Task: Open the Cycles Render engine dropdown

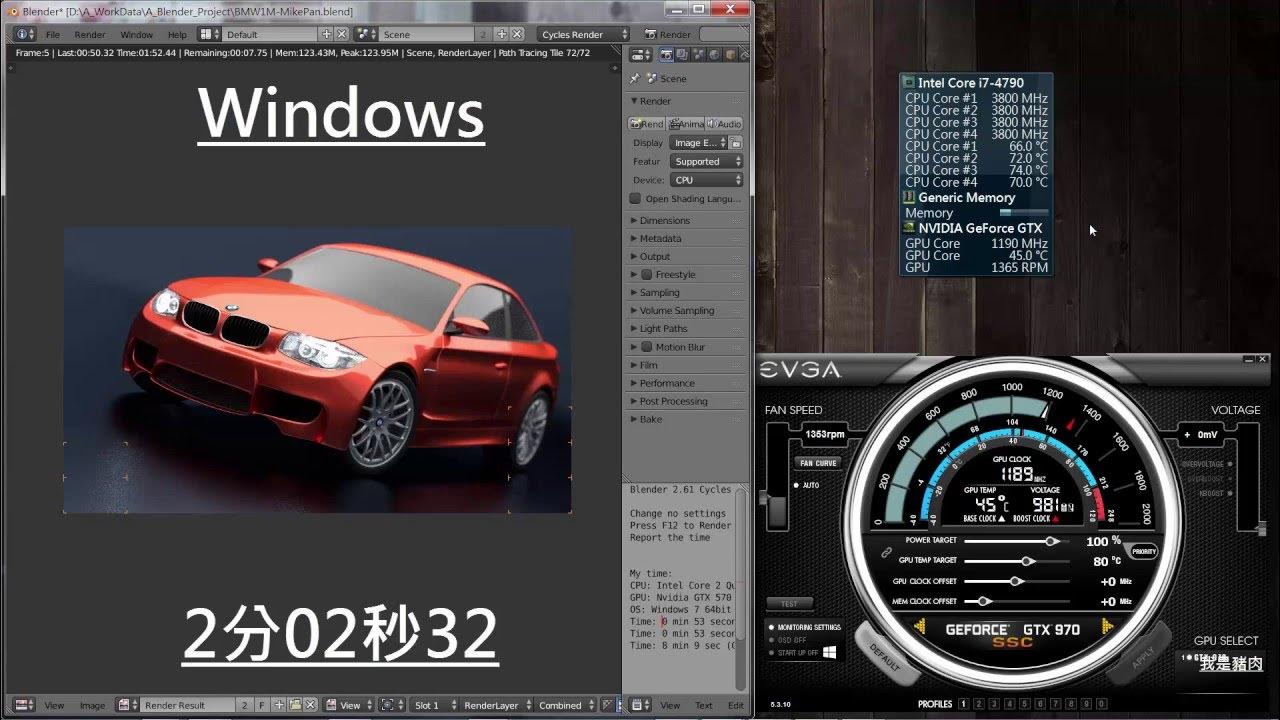Action: (583, 34)
